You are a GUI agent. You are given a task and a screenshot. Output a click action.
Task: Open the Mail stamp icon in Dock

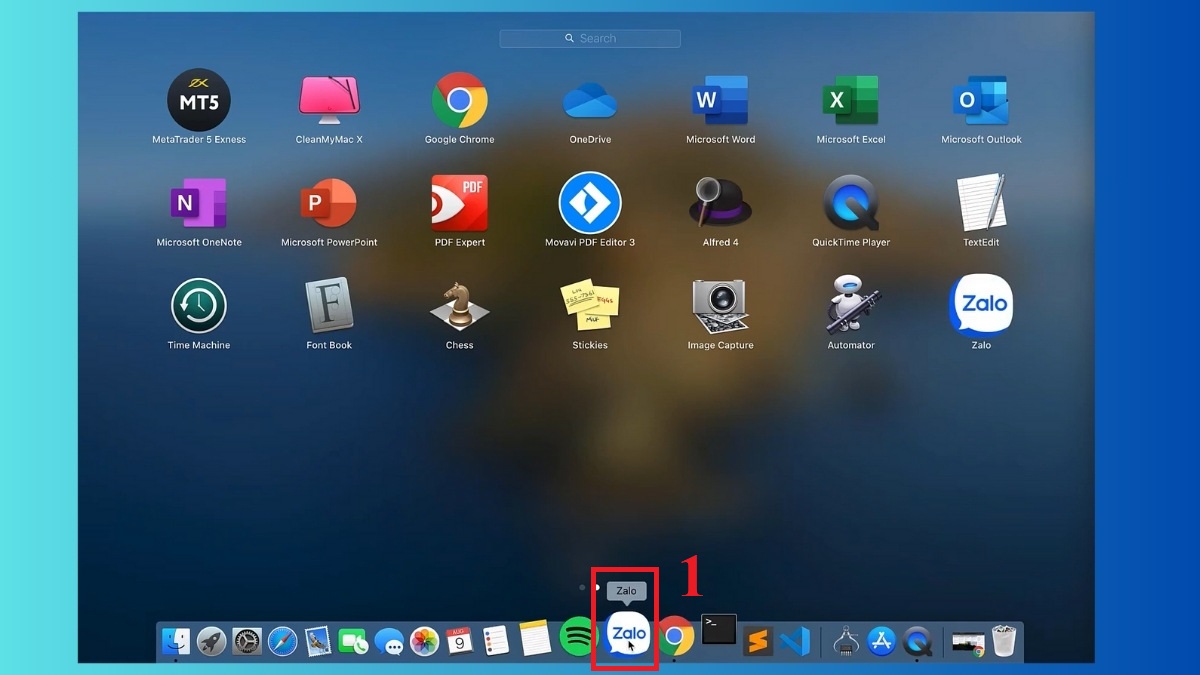(318, 641)
